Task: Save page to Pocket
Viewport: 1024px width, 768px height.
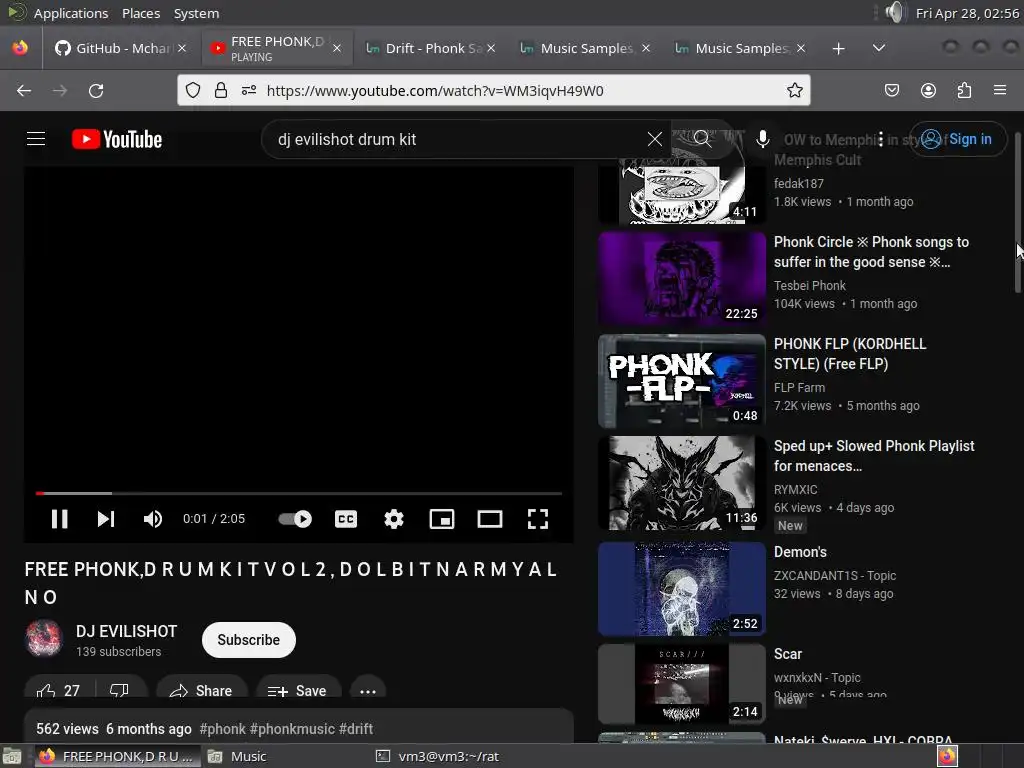Action: [x=892, y=91]
